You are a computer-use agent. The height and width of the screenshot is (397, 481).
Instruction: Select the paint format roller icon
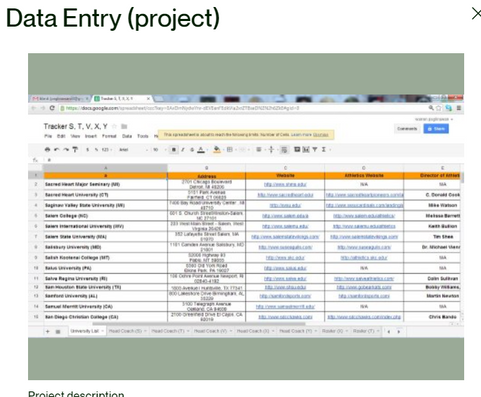tap(75, 150)
